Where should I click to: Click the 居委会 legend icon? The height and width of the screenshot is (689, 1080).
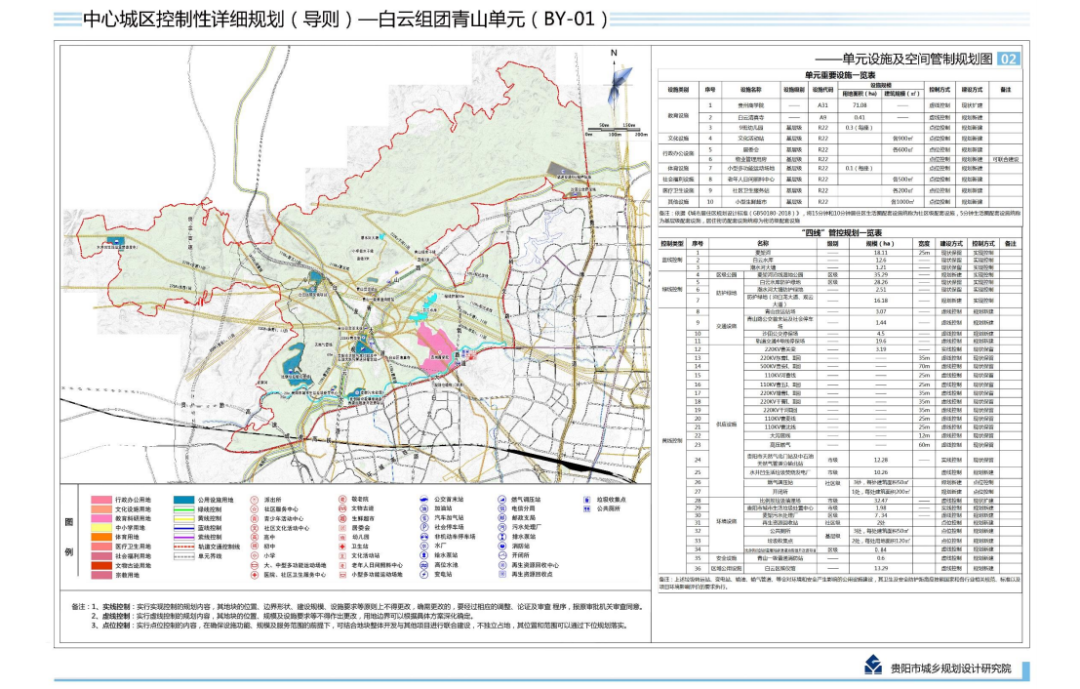point(342,528)
